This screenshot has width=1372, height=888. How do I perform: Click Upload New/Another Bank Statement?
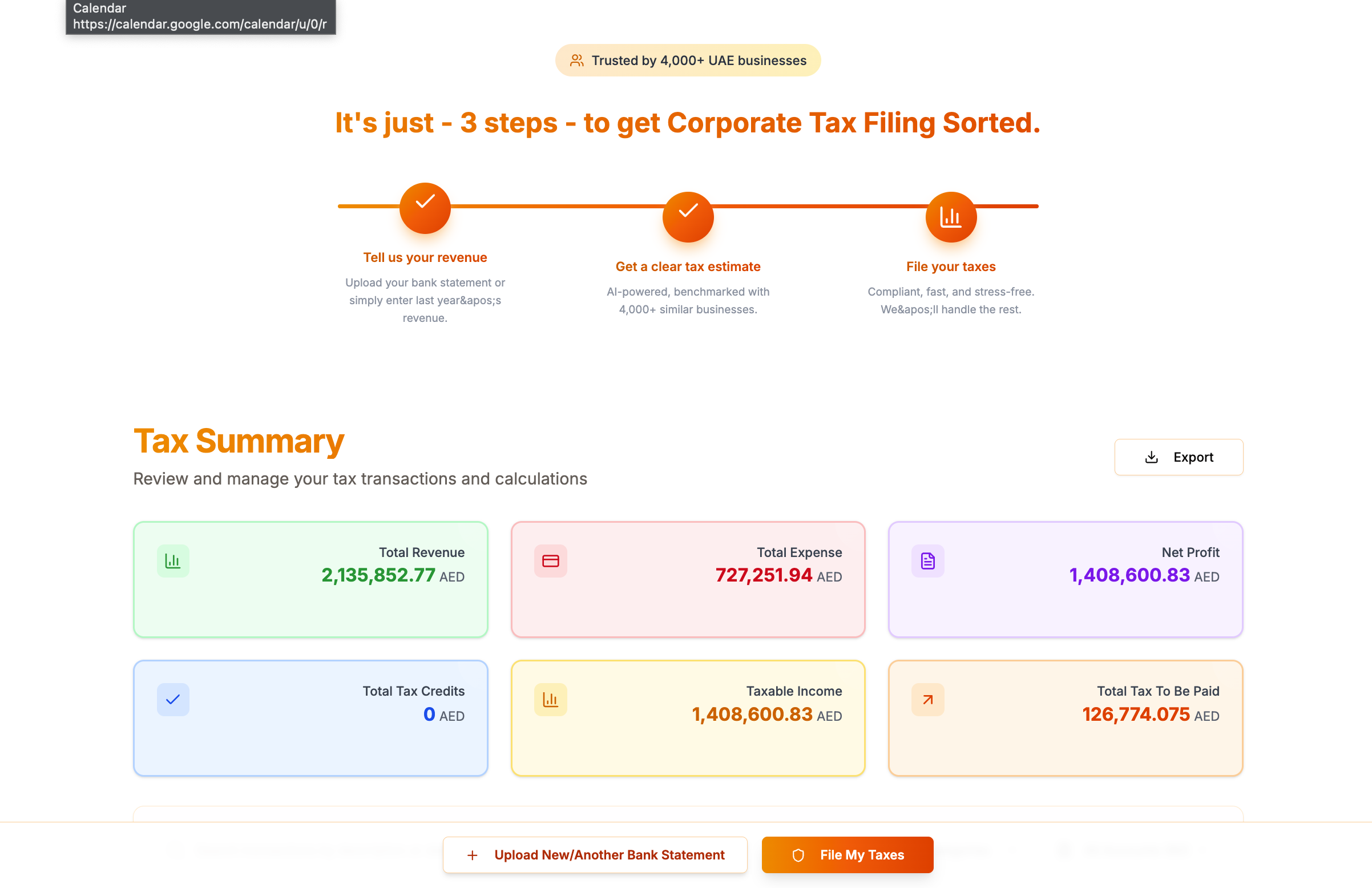click(x=595, y=854)
